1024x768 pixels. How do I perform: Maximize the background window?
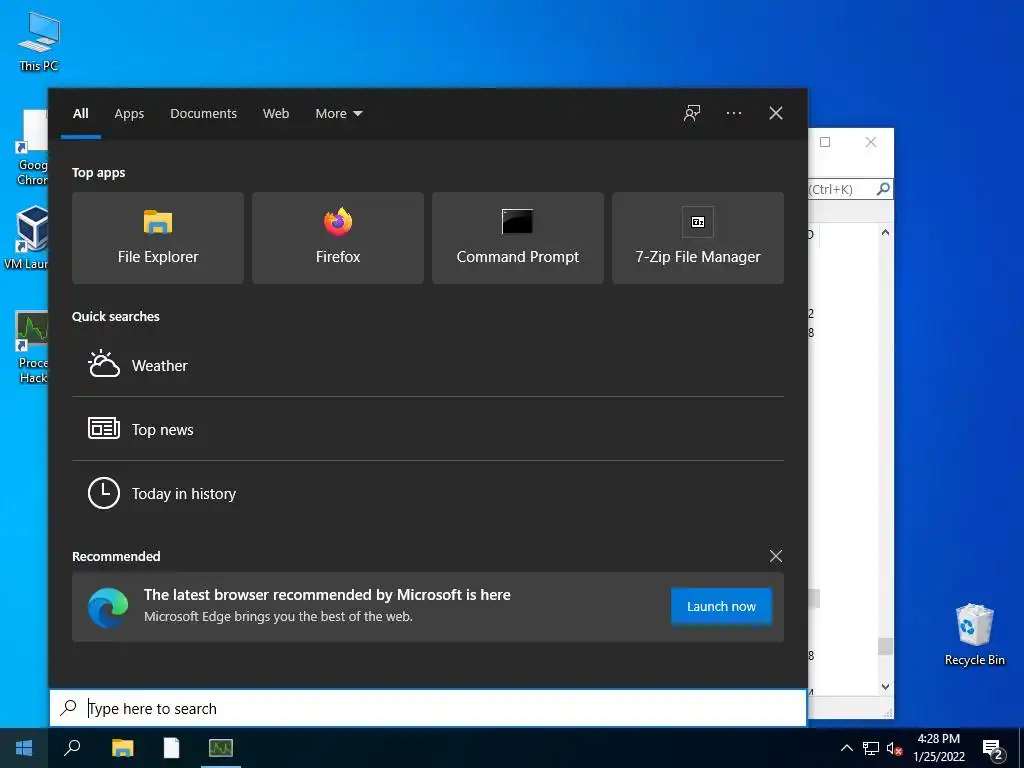pos(825,142)
